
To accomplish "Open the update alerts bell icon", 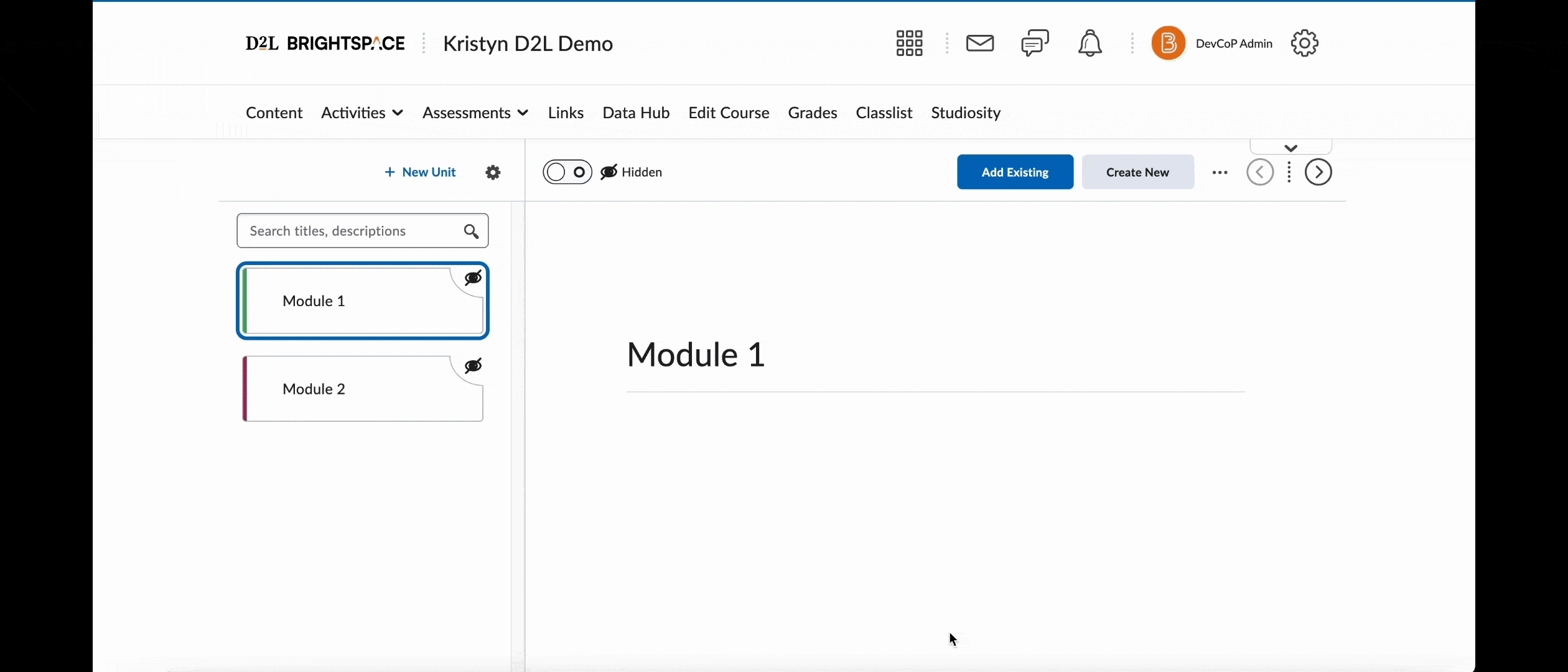I will (x=1090, y=44).
